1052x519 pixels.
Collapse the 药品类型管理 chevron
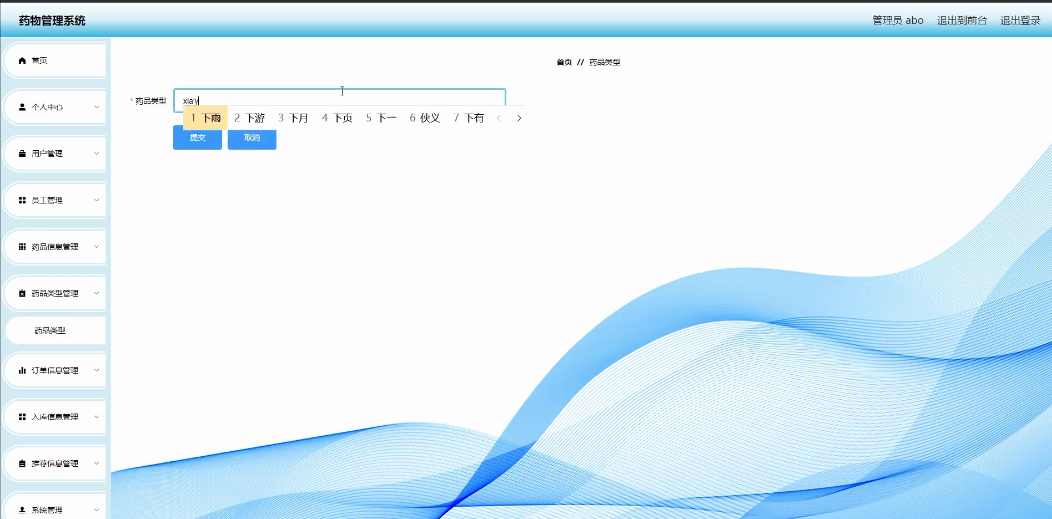(x=97, y=294)
